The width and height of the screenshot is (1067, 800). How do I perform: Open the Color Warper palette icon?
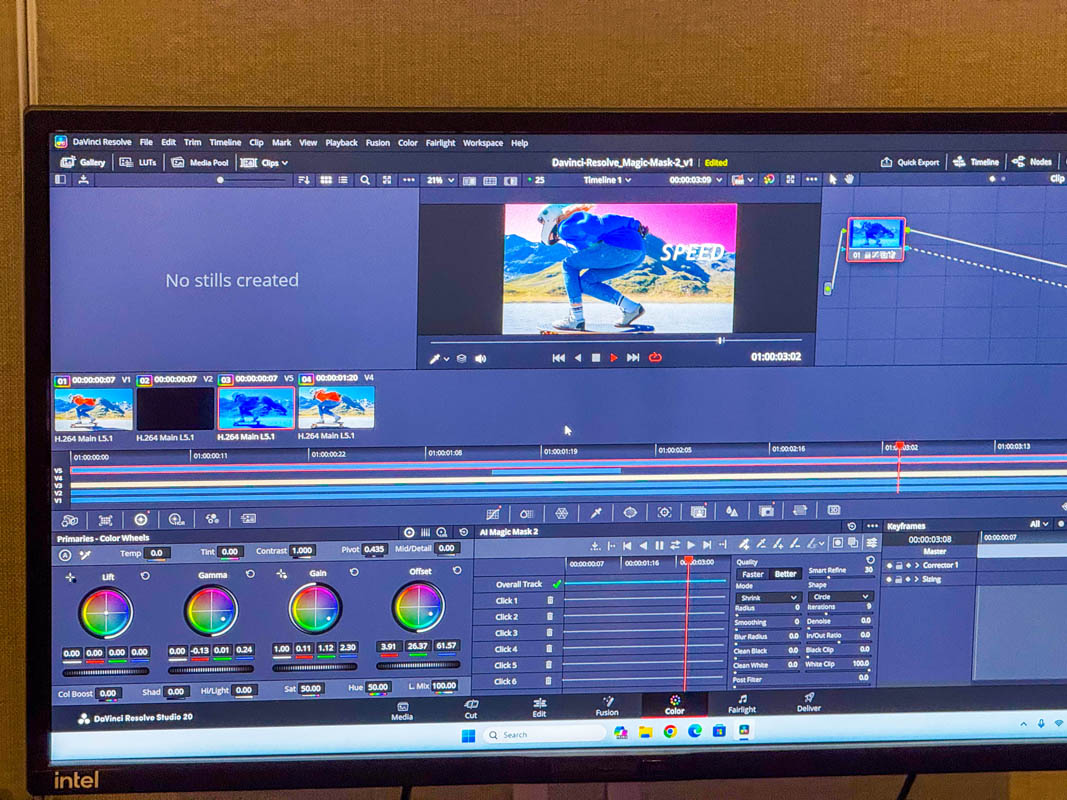(x=561, y=514)
